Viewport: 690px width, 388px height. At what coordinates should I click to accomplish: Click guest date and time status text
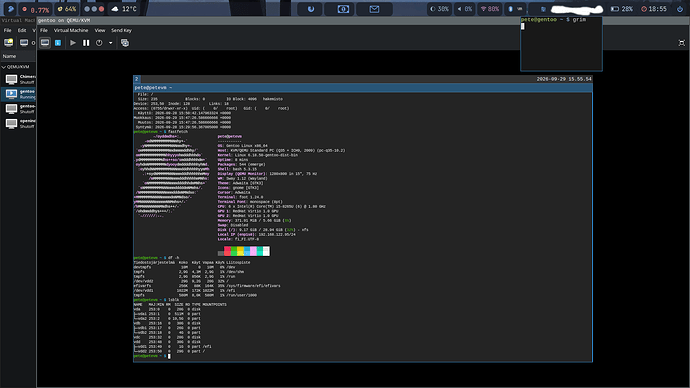pyautogui.click(x=564, y=79)
